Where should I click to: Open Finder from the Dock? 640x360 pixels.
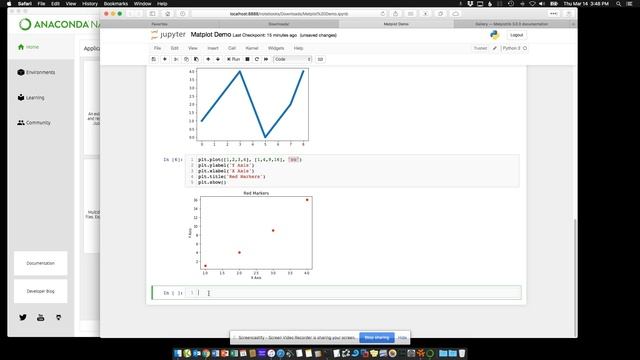pos(178,353)
